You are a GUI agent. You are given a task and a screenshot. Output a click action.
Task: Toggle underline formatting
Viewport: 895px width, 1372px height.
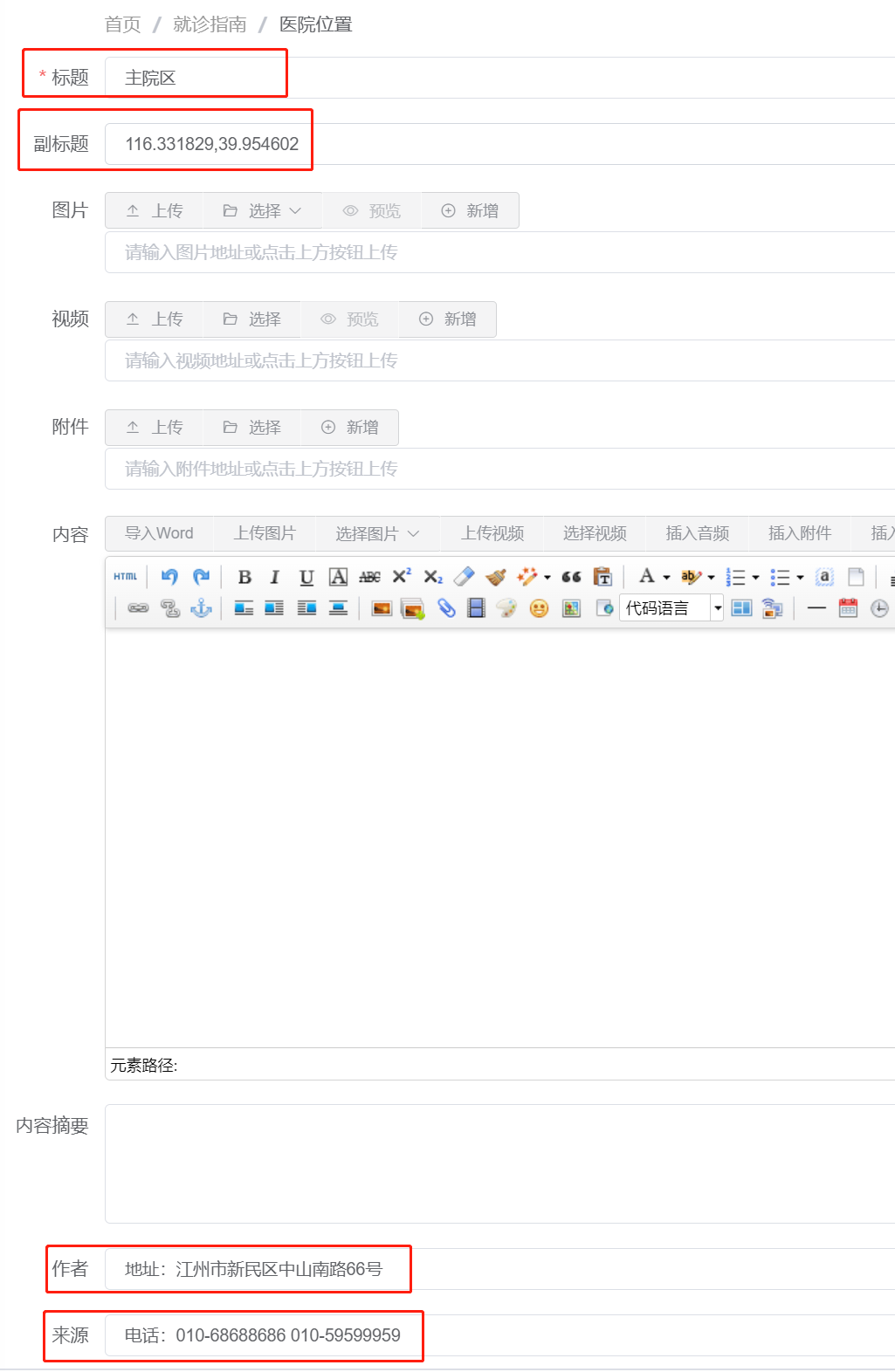pyautogui.click(x=306, y=577)
